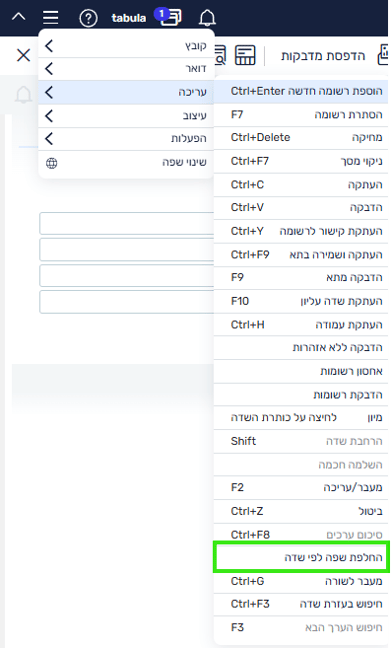
Task: Open the notifications bell in top bar
Action: tap(207, 17)
